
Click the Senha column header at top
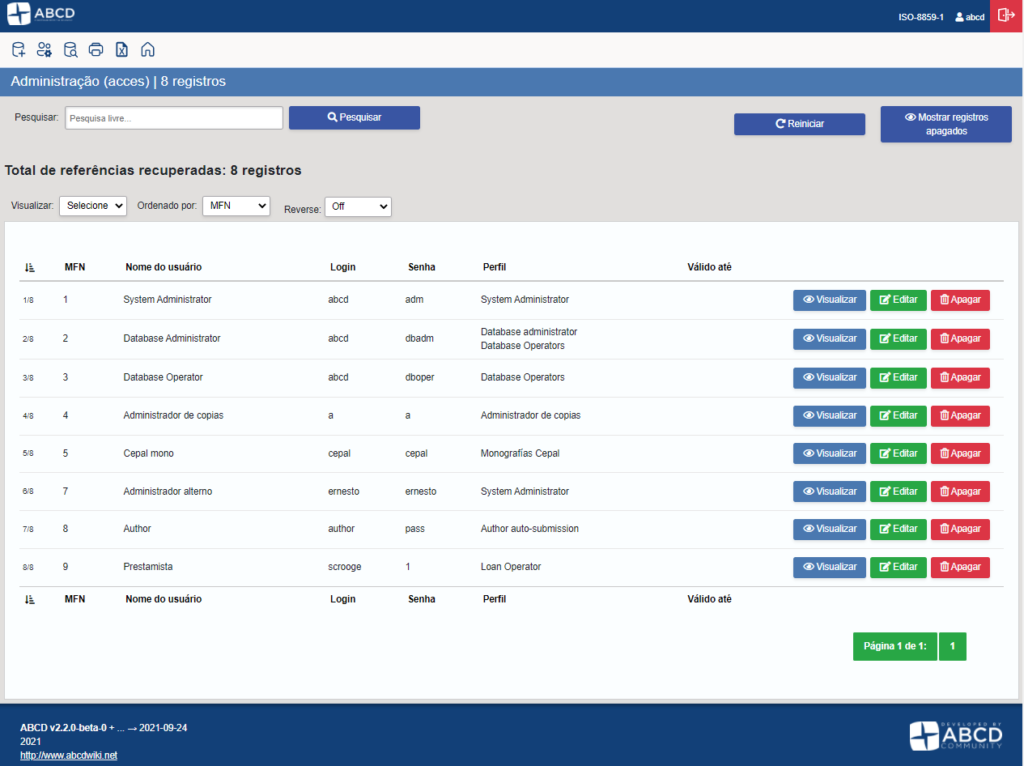coord(421,267)
